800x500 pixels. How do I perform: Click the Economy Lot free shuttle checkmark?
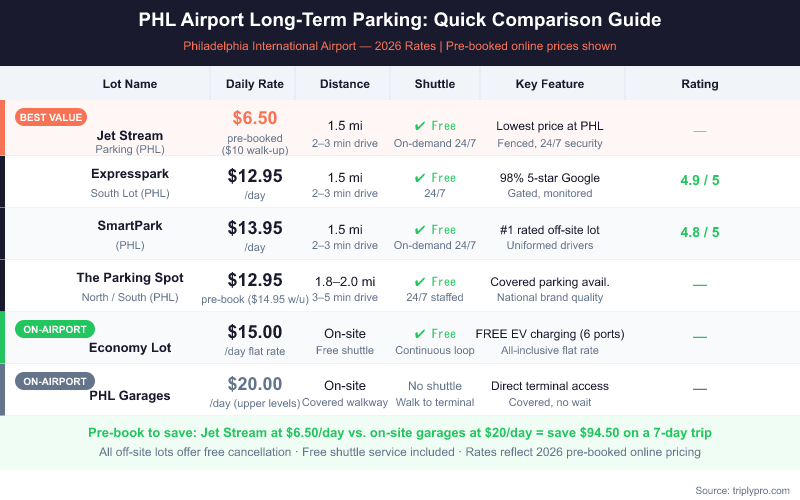tap(419, 334)
